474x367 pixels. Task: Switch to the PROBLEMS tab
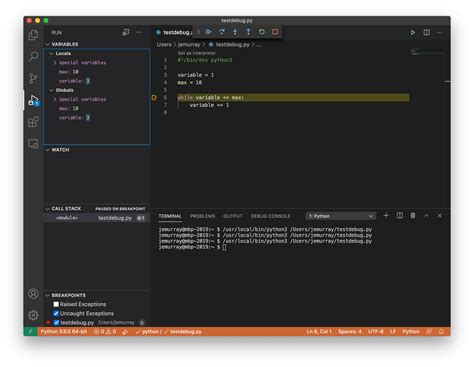[x=202, y=216]
